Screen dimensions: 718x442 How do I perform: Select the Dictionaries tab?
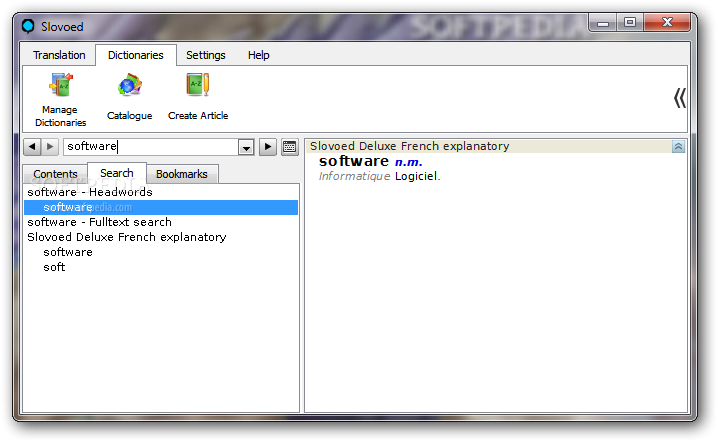(136, 55)
